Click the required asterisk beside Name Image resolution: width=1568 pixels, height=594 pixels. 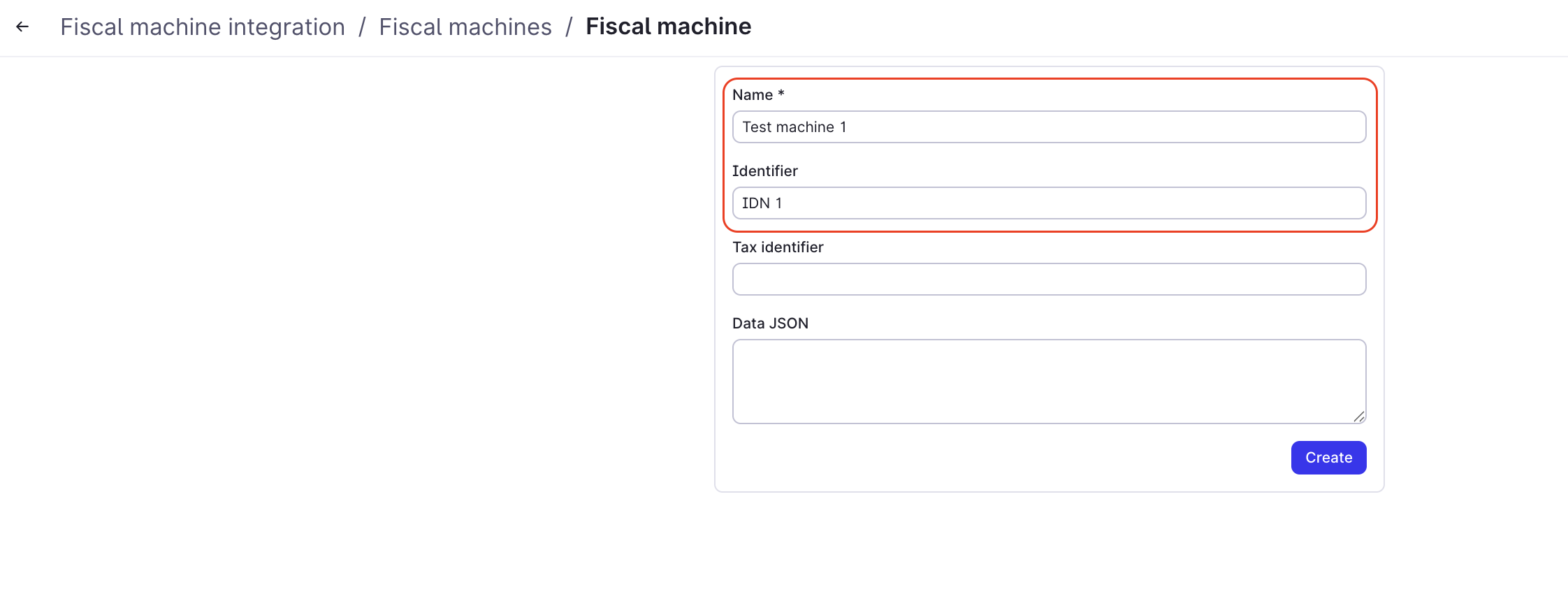point(781,93)
